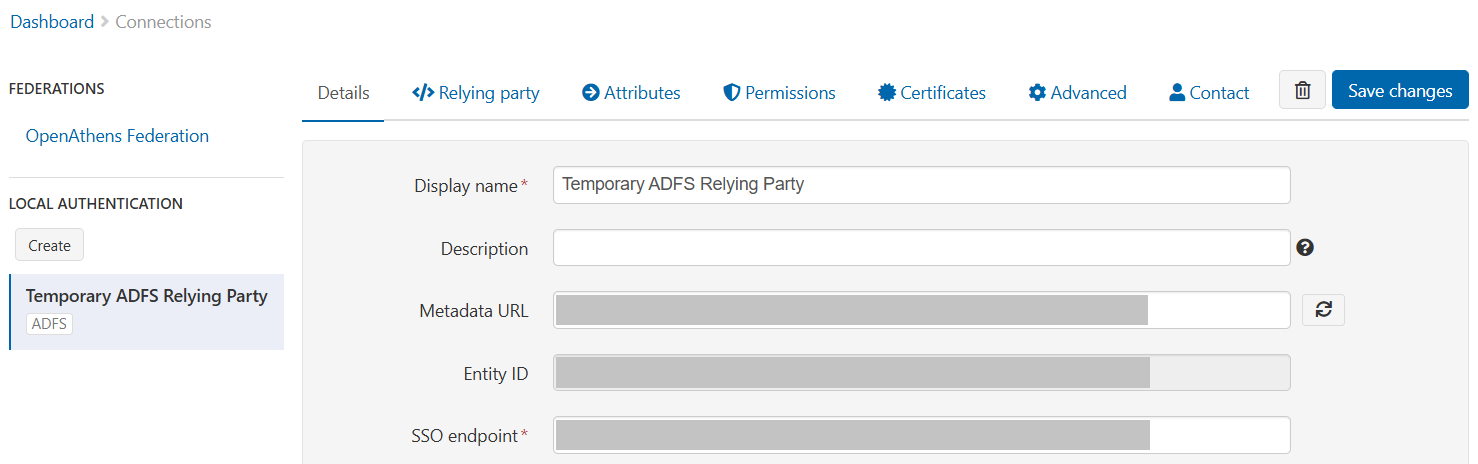
Task: Click inside the SSO endpoint field
Action: (x=921, y=435)
